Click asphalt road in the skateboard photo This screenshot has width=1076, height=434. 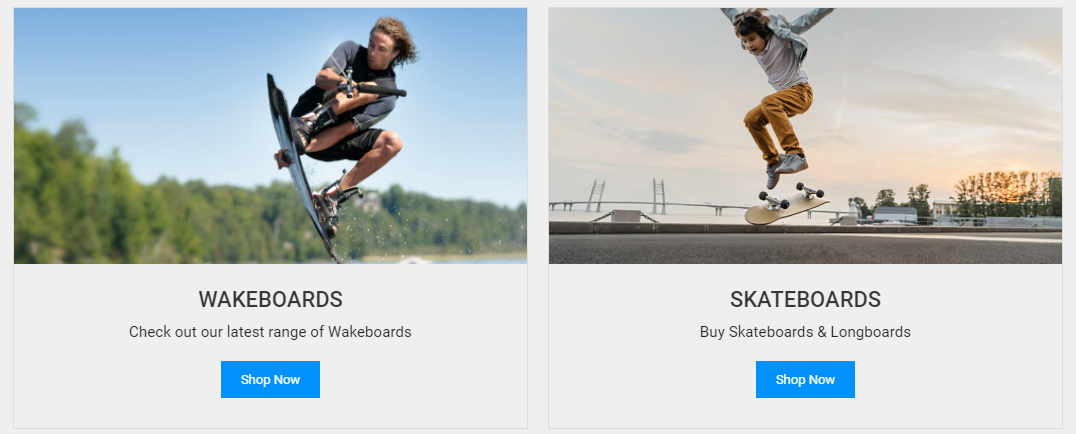(805, 249)
